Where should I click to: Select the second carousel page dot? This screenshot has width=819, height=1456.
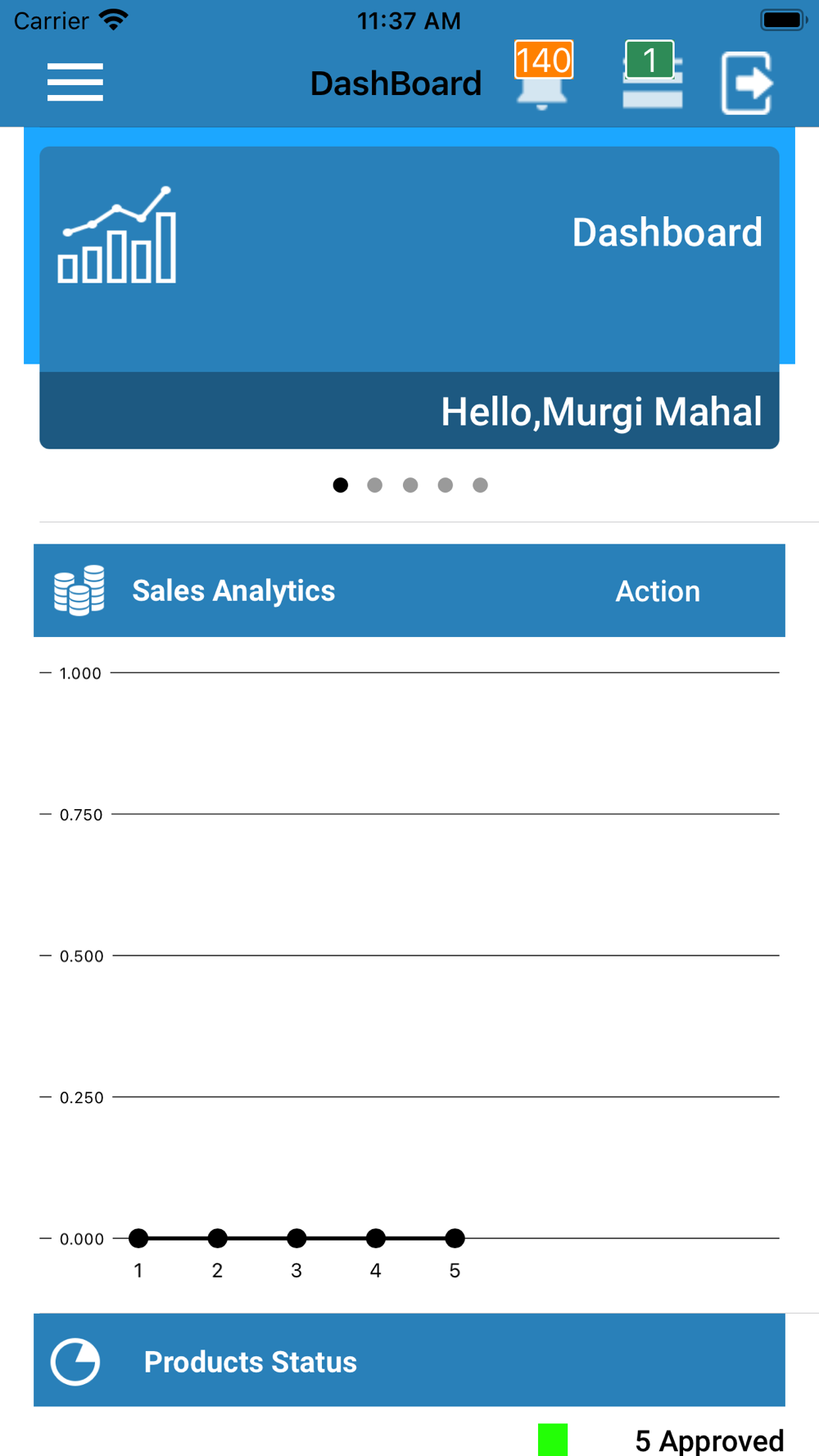[375, 486]
